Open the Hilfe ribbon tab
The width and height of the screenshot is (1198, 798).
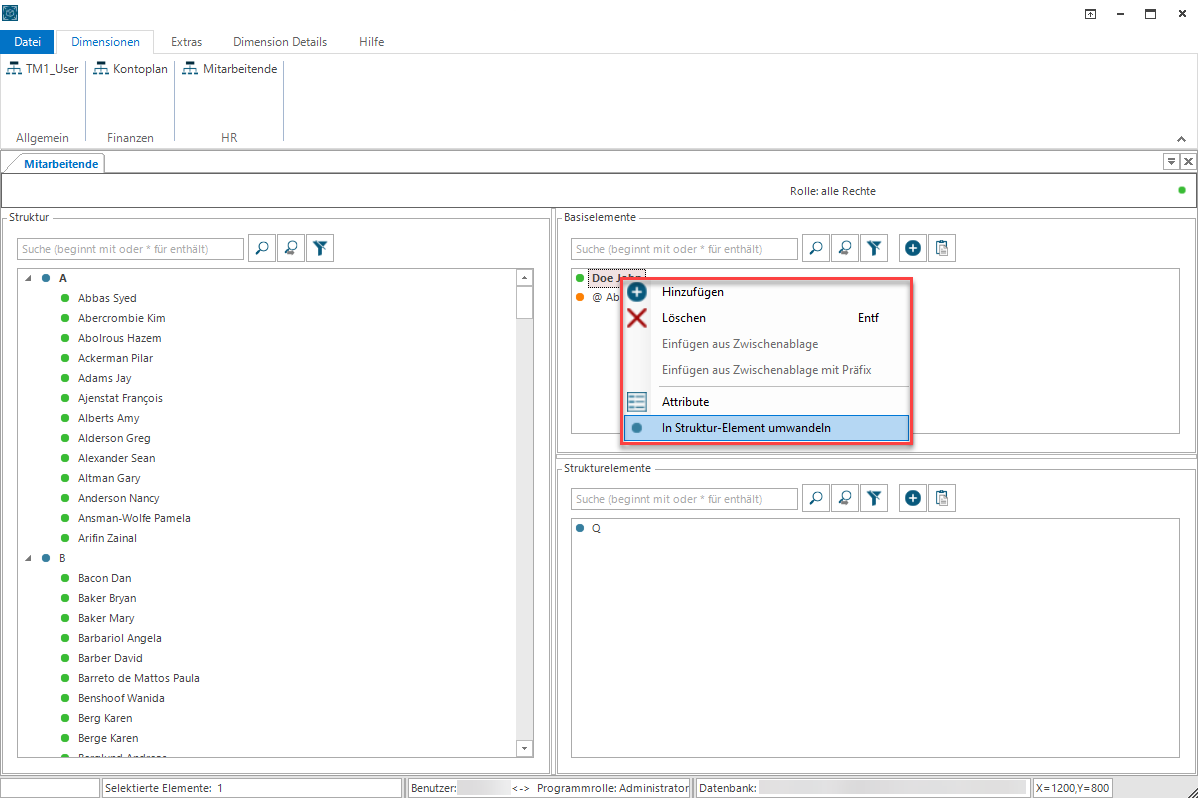tap(371, 42)
